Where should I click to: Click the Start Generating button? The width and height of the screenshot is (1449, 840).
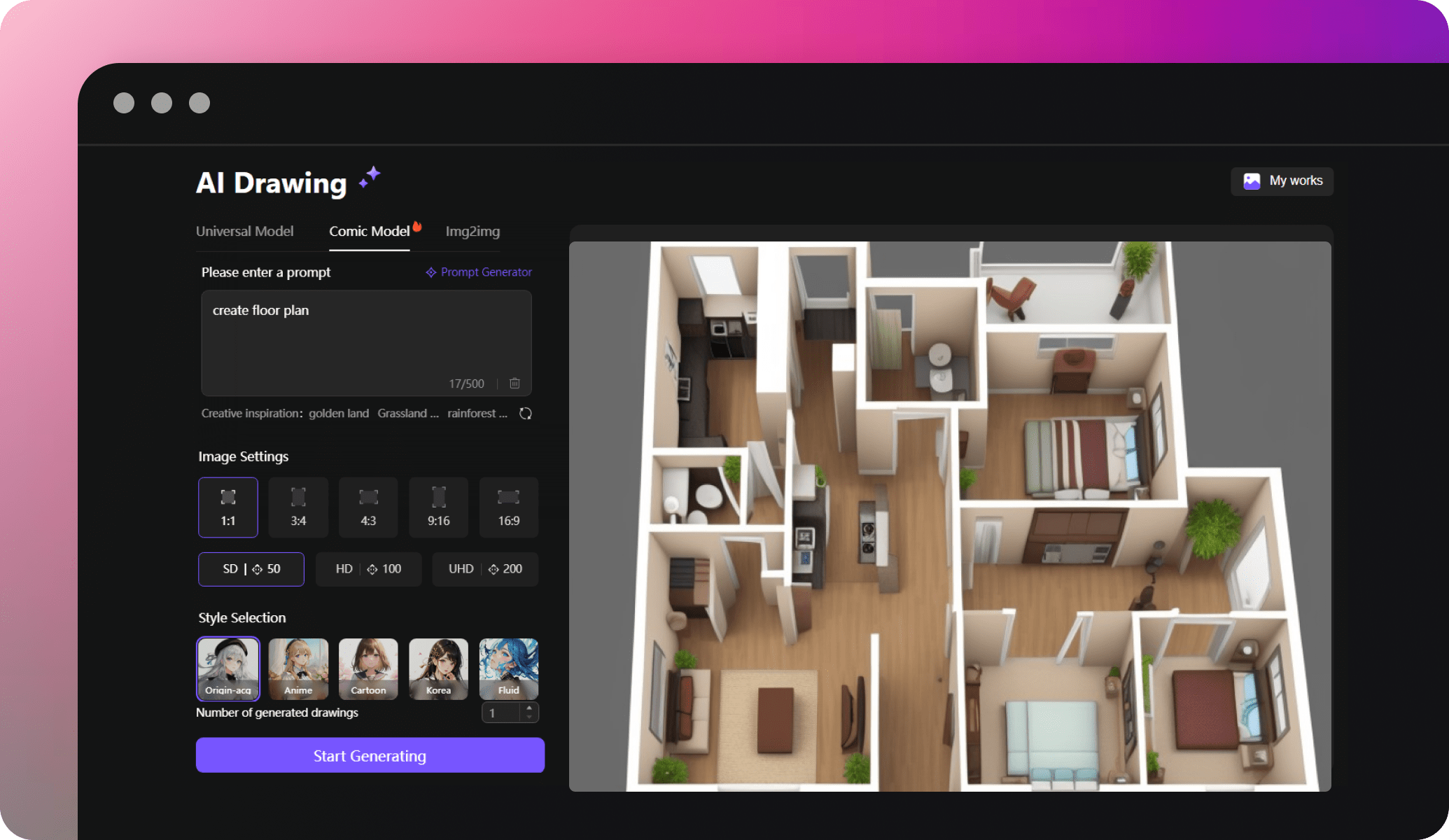(x=370, y=755)
